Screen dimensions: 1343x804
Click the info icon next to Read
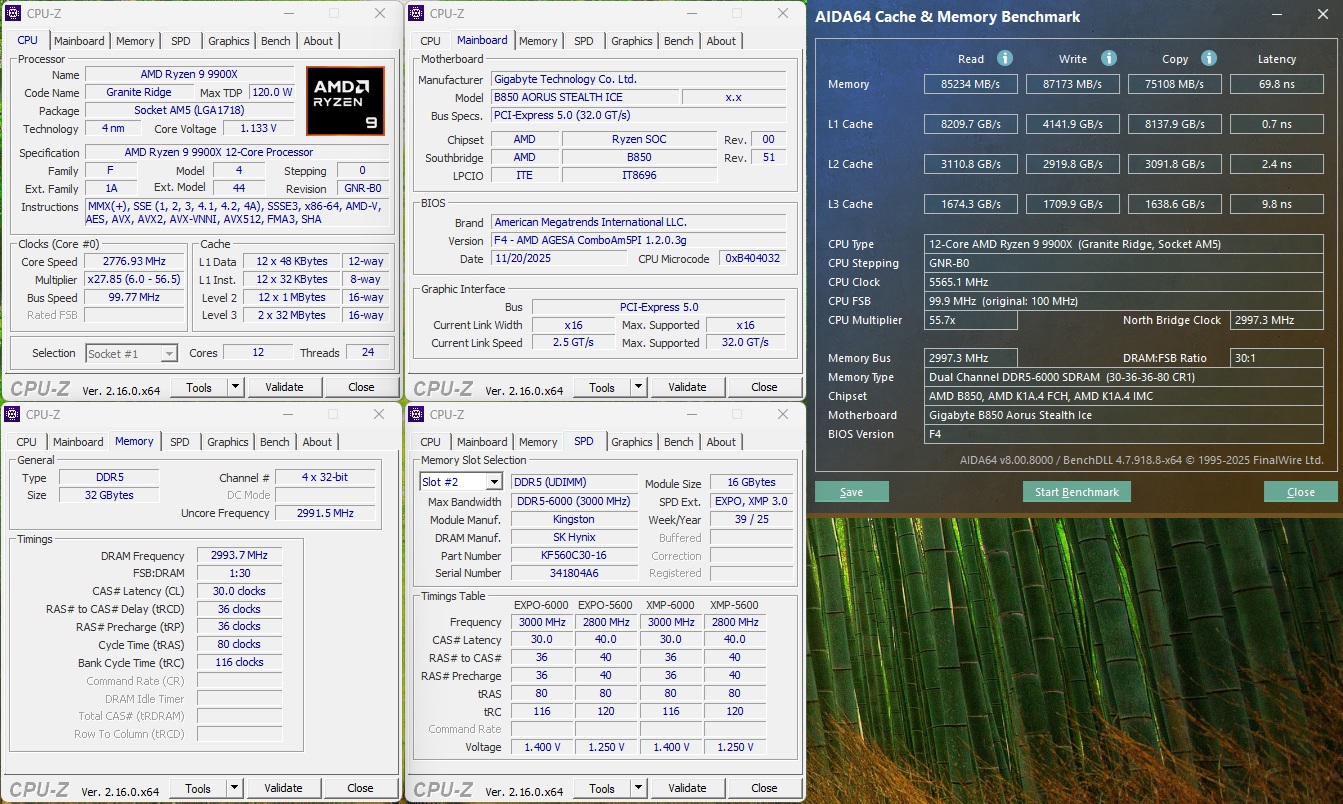pos(1005,59)
